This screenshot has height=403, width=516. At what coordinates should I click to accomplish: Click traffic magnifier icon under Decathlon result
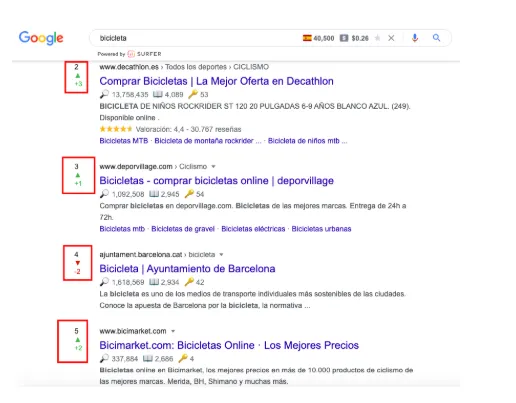point(104,94)
